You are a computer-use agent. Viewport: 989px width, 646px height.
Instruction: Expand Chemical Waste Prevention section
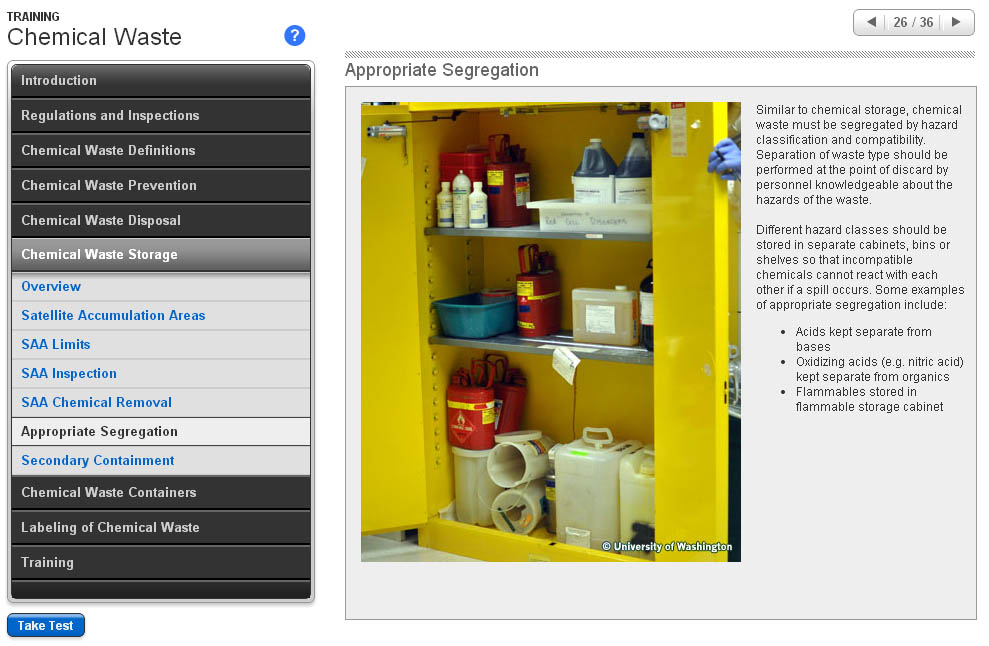point(160,186)
